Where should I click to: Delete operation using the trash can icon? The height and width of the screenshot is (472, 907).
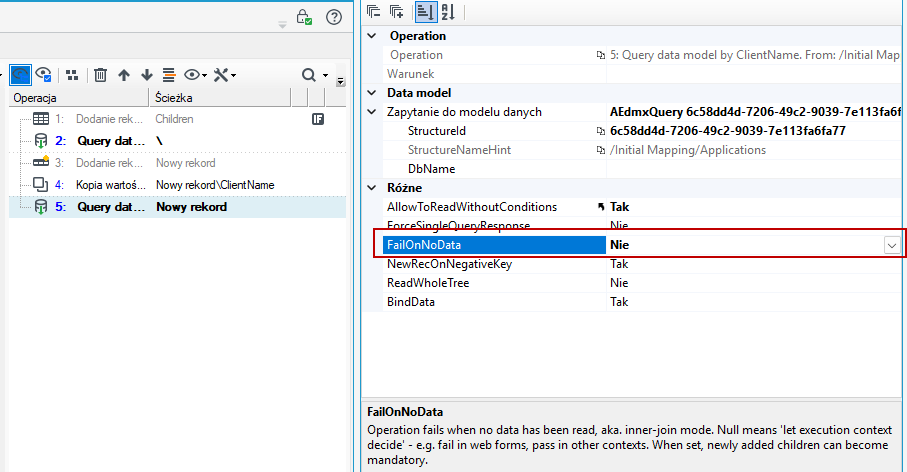(x=100, y=75)
